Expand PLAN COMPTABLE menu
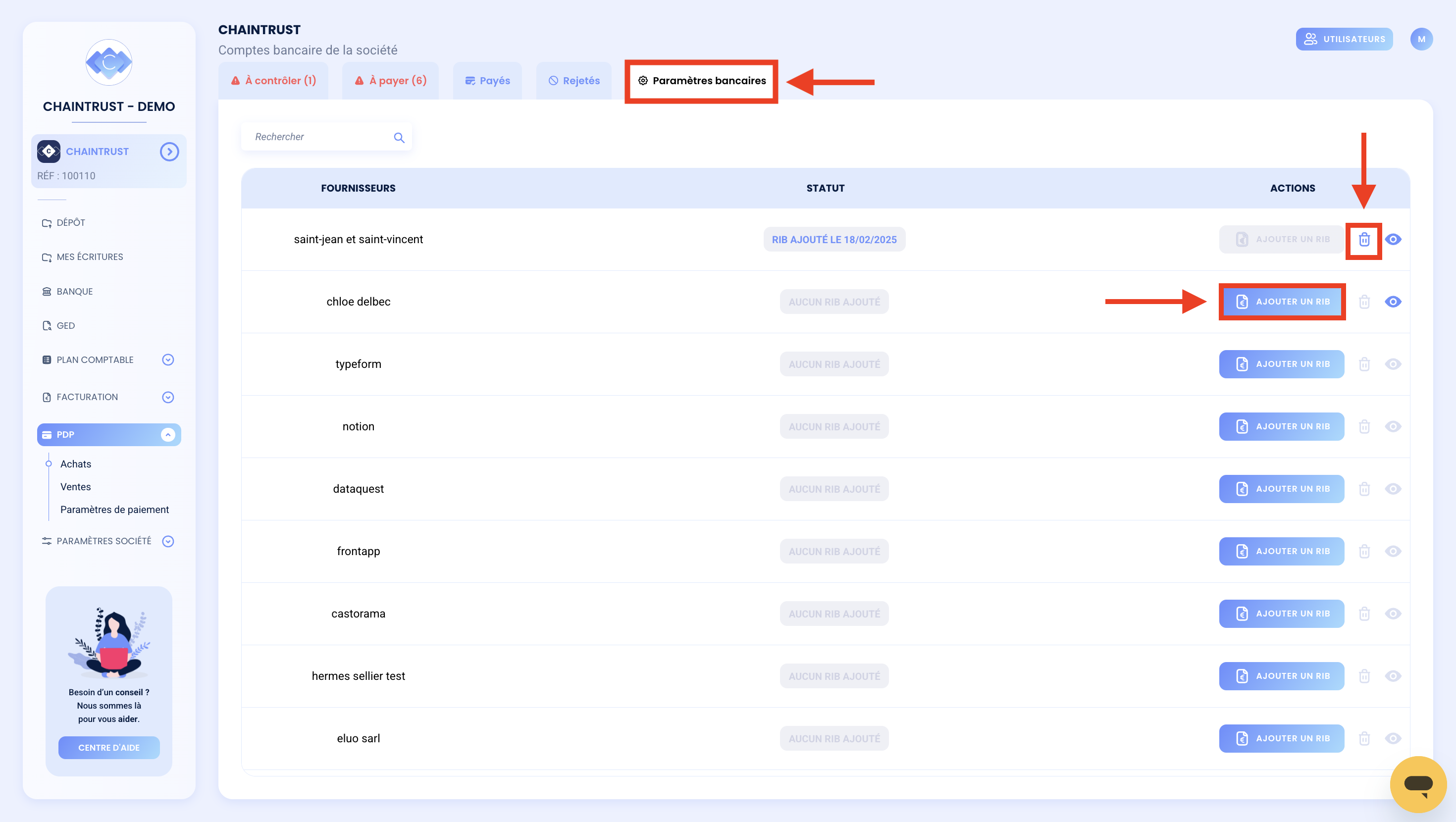 [x=168, y=360]
